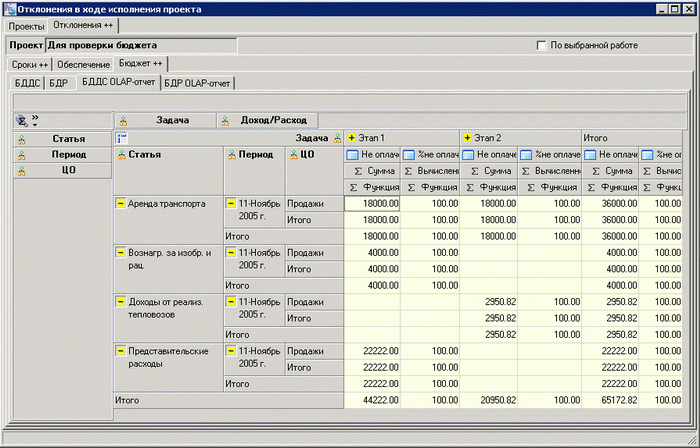The height and width of the screenshot is (448, 700).
Task: Click table icon of 'Не оплач' under Этап 2
Action: click(468, 155)
